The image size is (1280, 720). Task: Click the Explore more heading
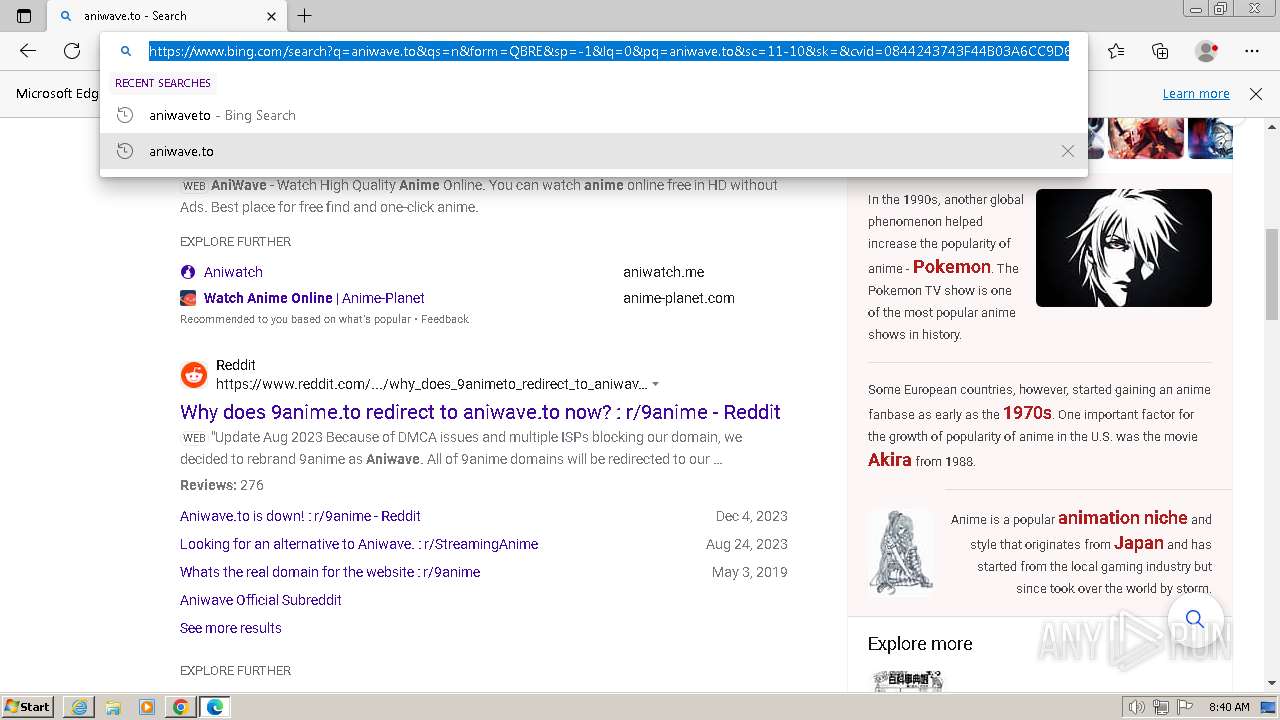pos(920,644)
